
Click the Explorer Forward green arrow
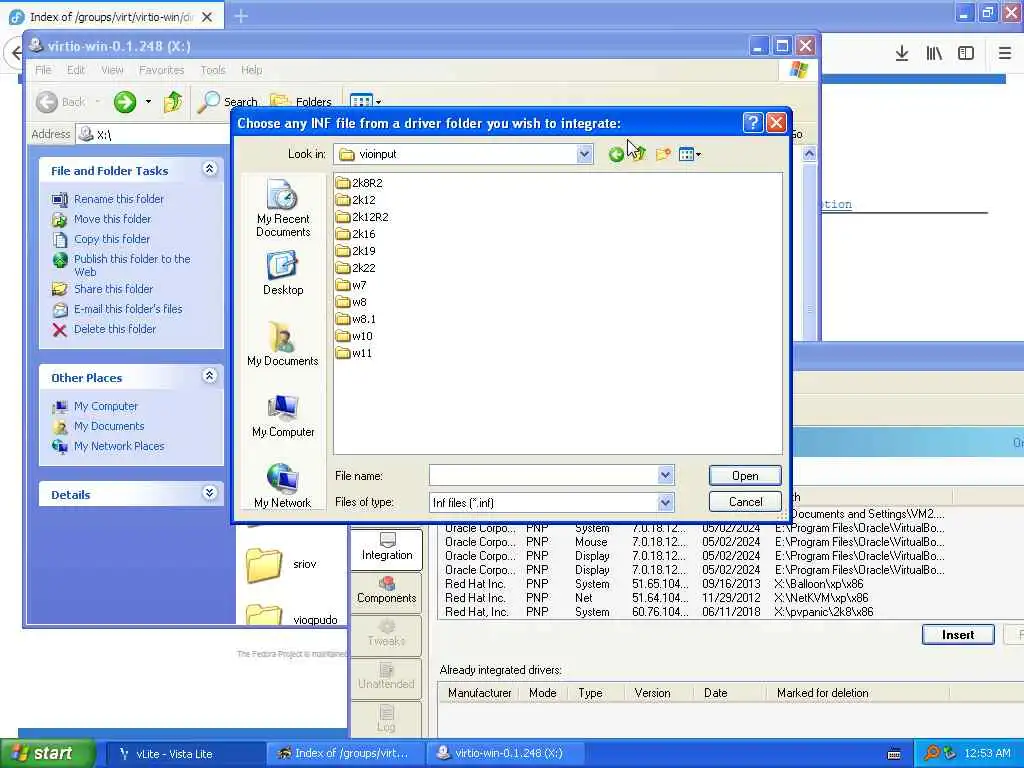[125, 102]
